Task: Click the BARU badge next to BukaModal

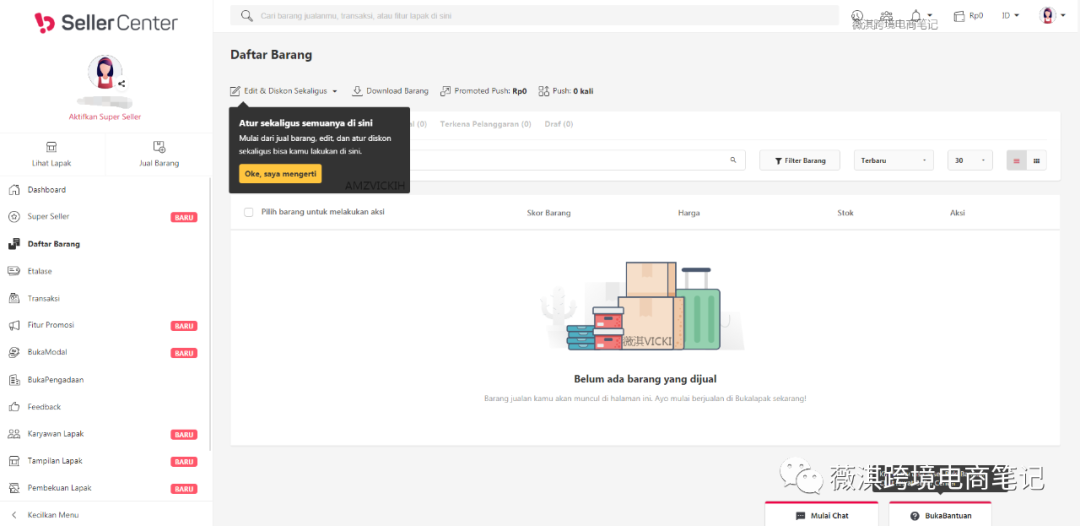Action: 184,353
